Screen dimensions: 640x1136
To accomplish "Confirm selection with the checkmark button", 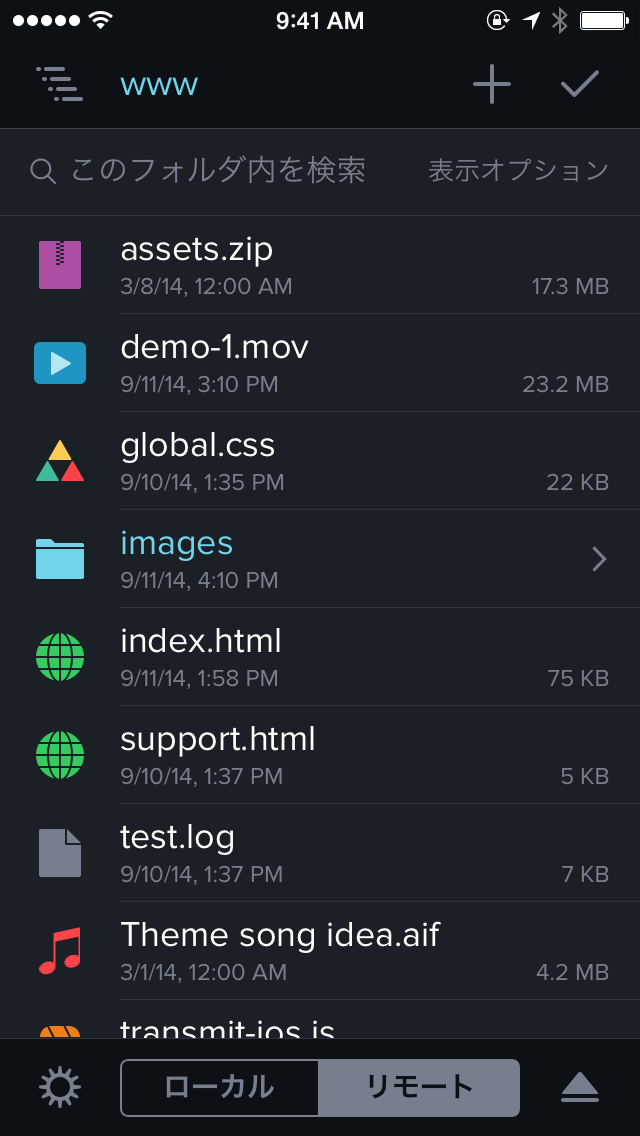I will point(579,84).
